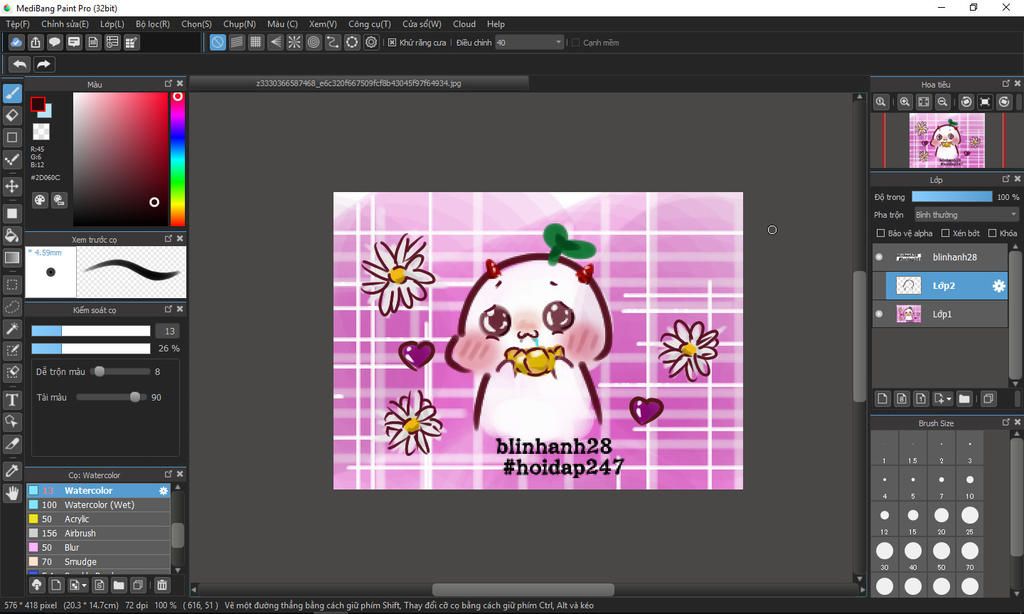1024x614 pixels.
Task: Click the cloud save icon
Action: point(16,42)
